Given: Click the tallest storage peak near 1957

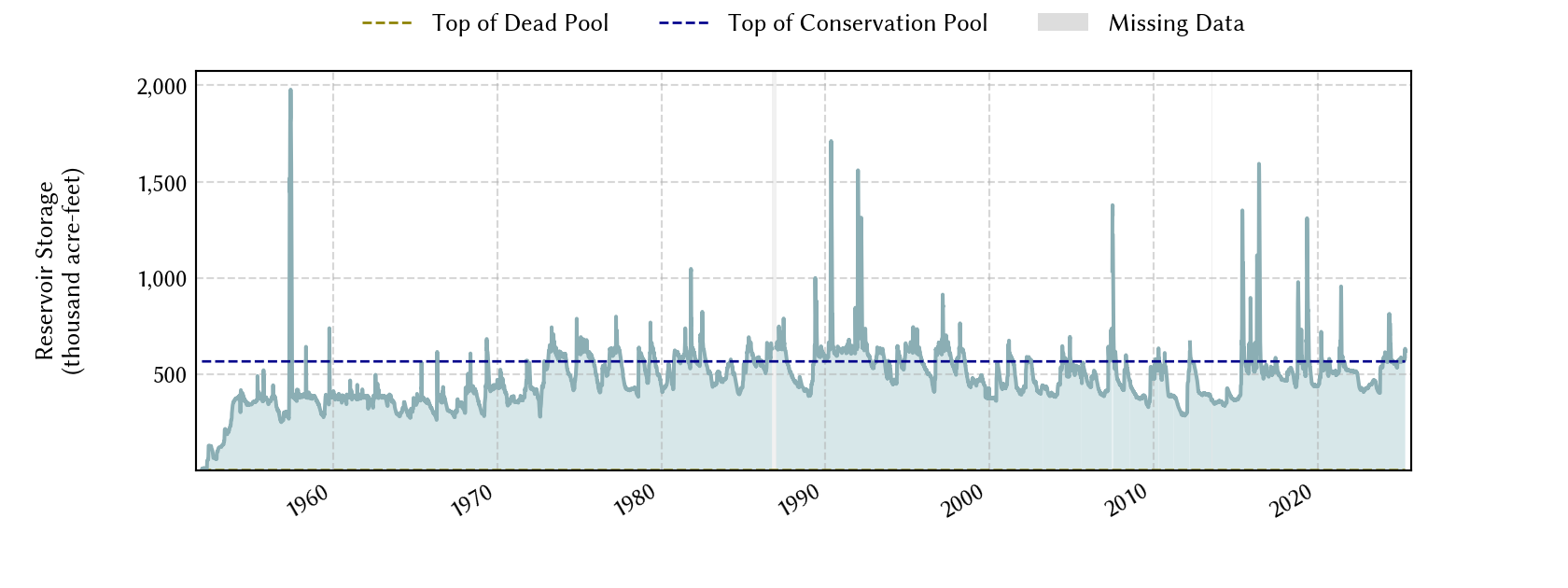Looking at the screenshot, I should 290,91.
